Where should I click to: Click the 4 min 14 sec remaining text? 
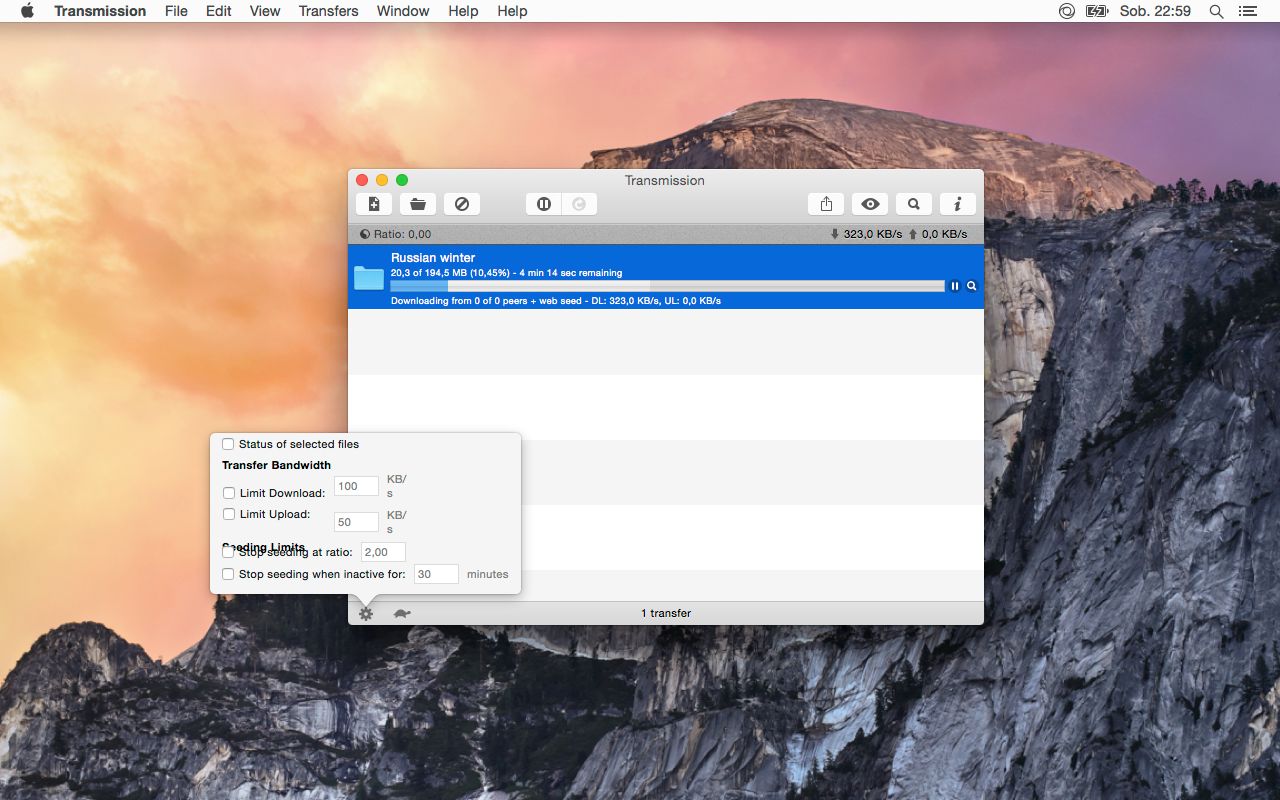pyautogui.click(x=571, y=272)
